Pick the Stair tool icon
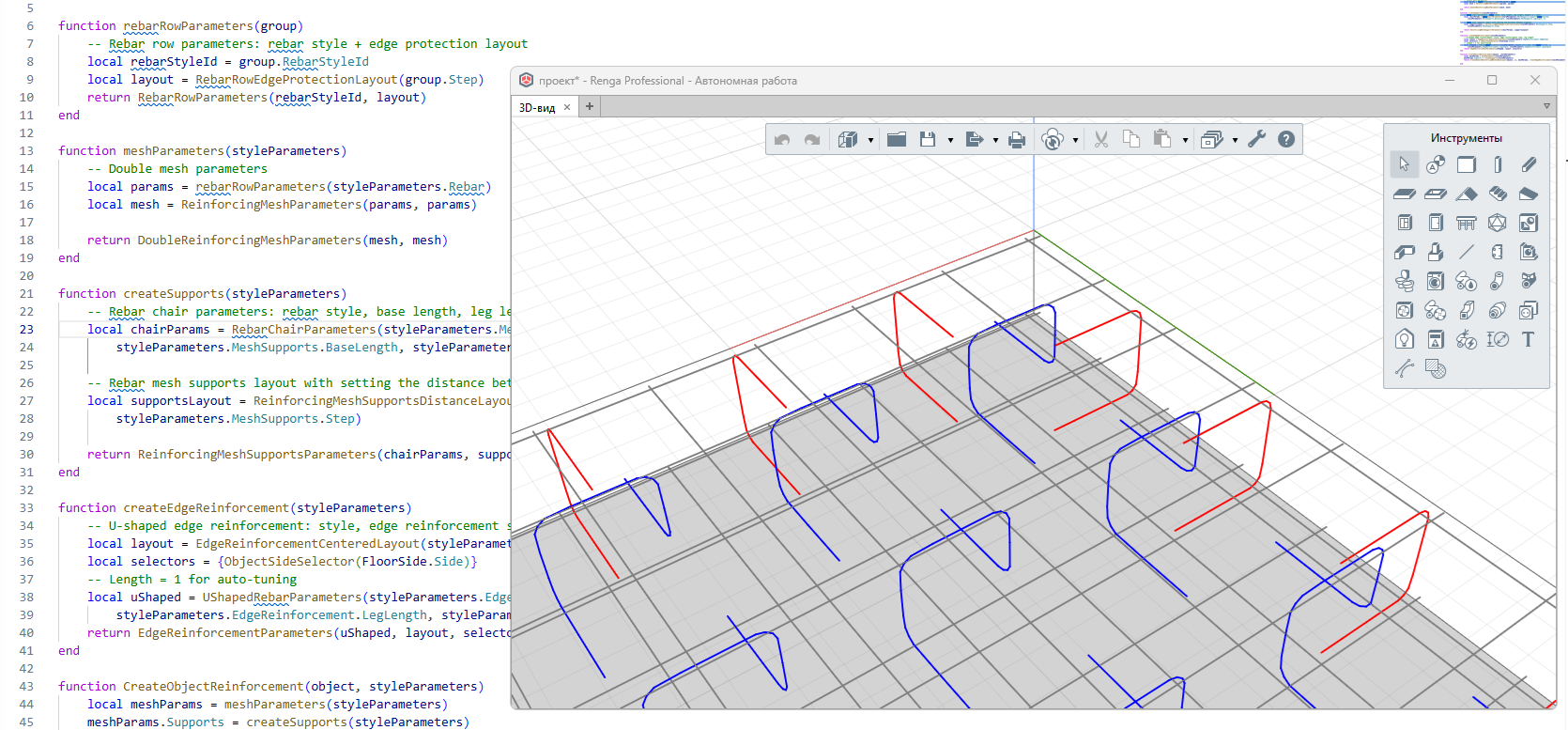 pyautogui.click(x=1498, y=194)
